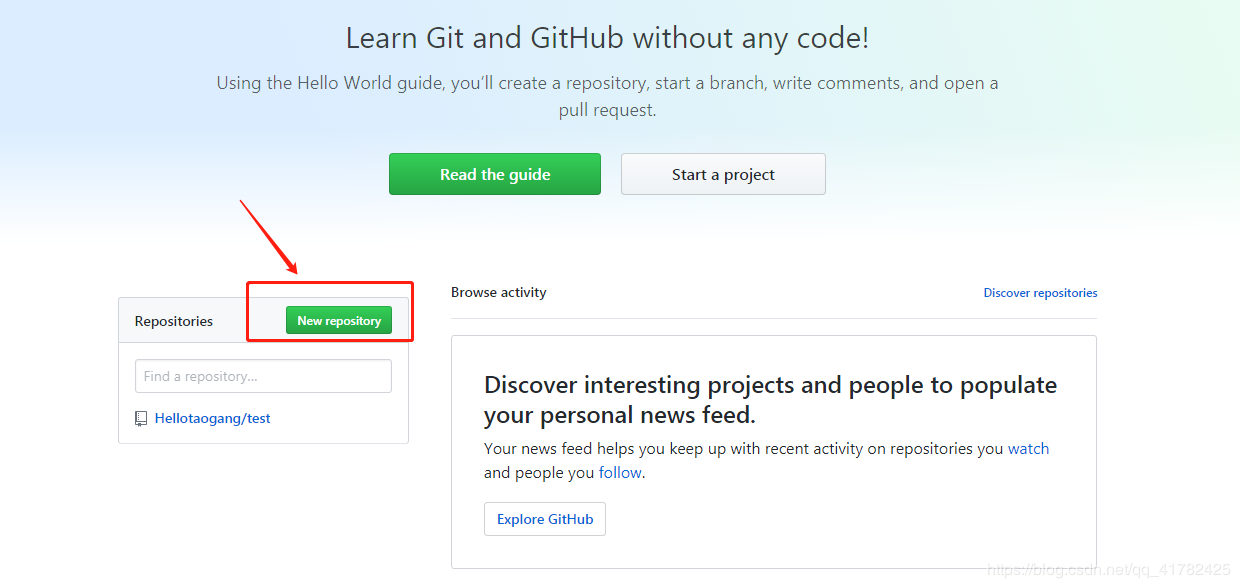The width and height of the screenshot is (1240, 588).
Task: Click the blue follow link
Action: pos(620,472)
